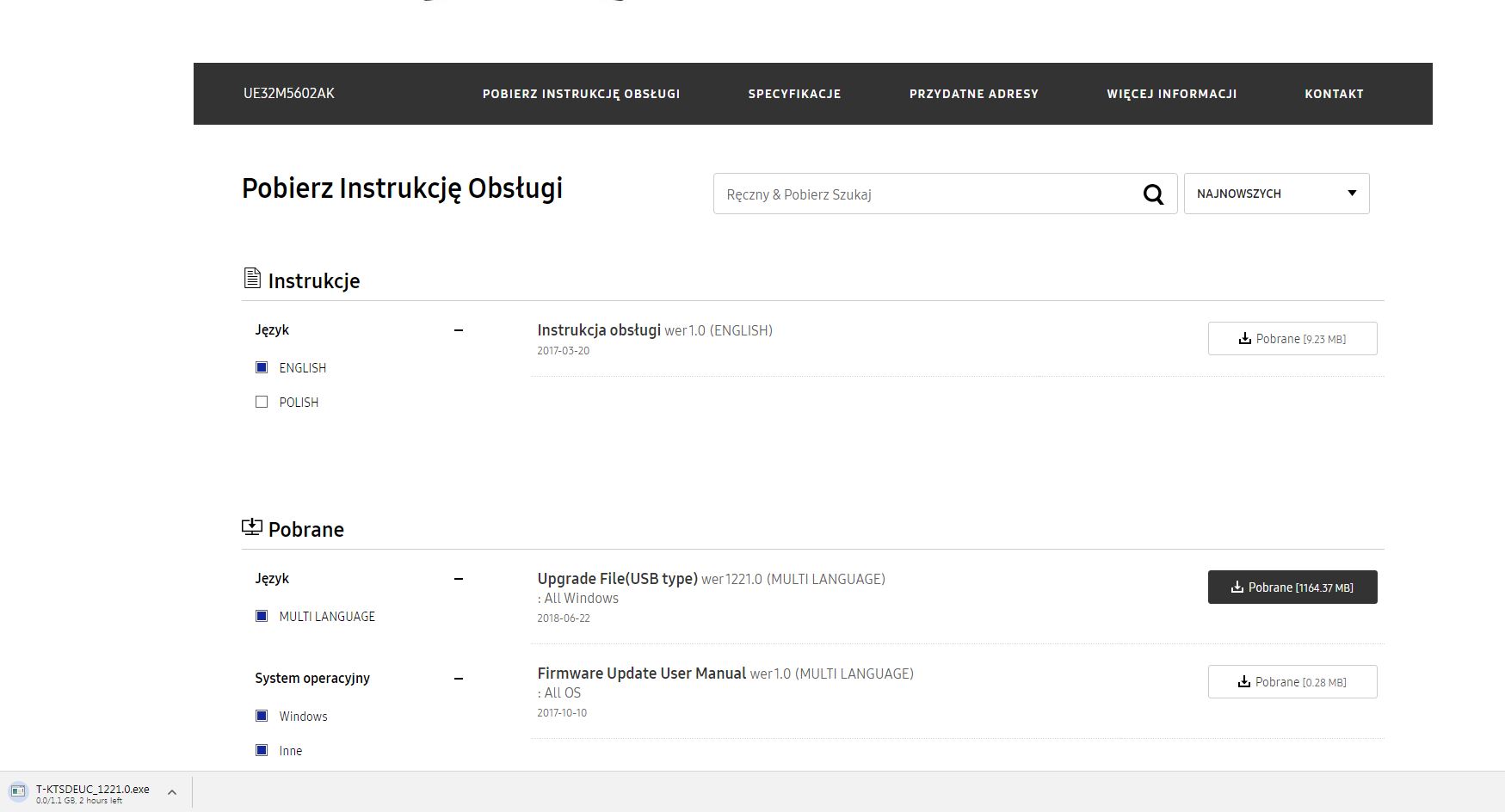Check the ENGLISH language checkbox
This screenshot has height=812, width=1505.
pyautogui.click(x=262, y=367)
